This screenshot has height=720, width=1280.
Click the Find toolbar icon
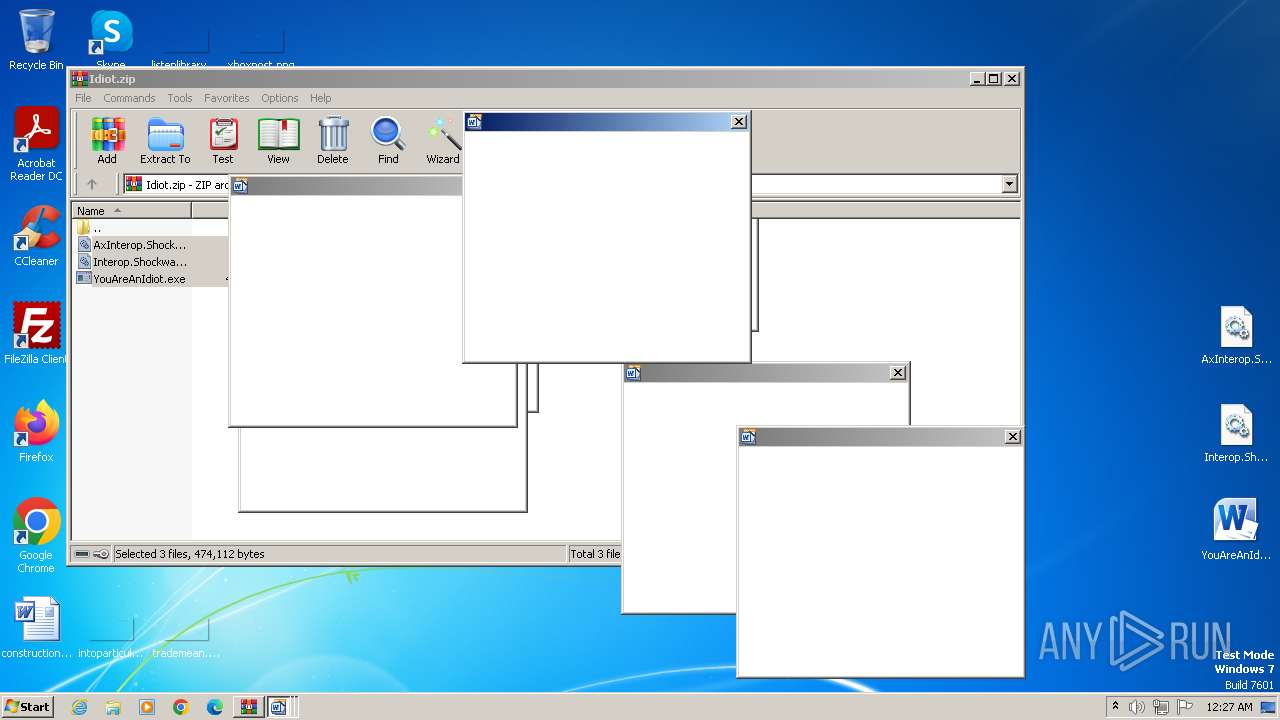pyautogui.click(x=388, y=140)
